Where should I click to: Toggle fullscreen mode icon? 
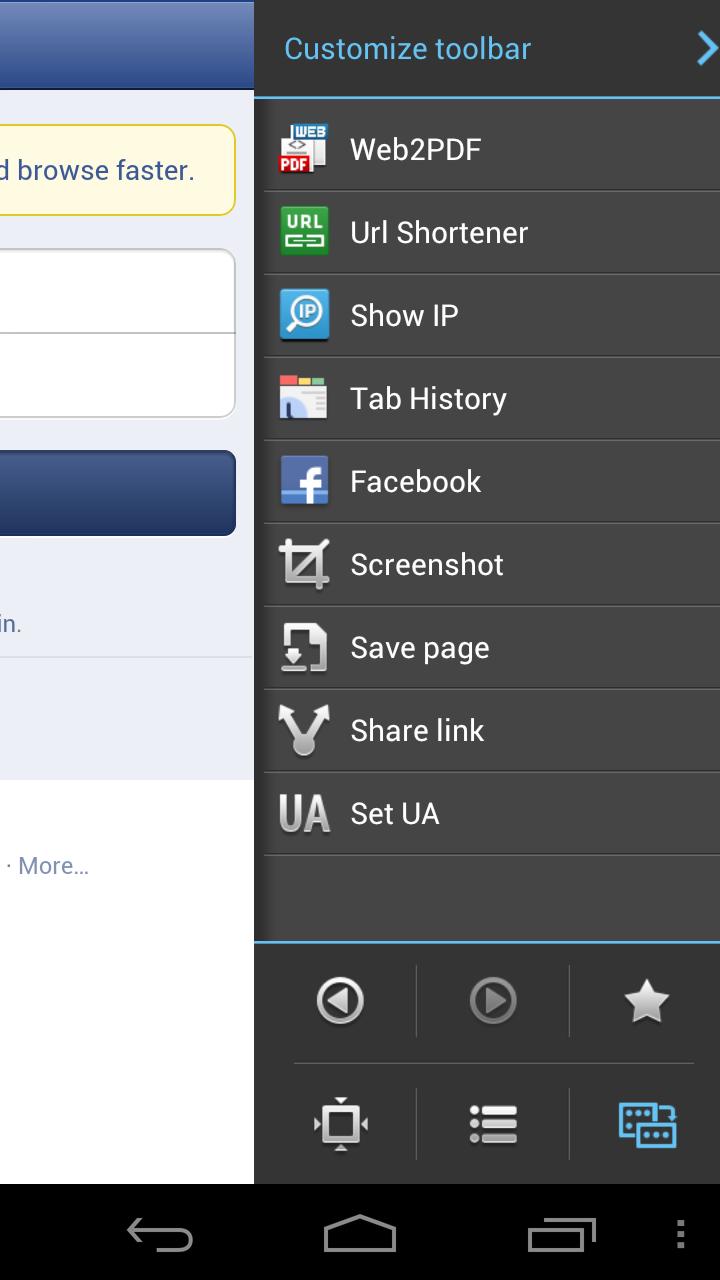coord(340,1124)
